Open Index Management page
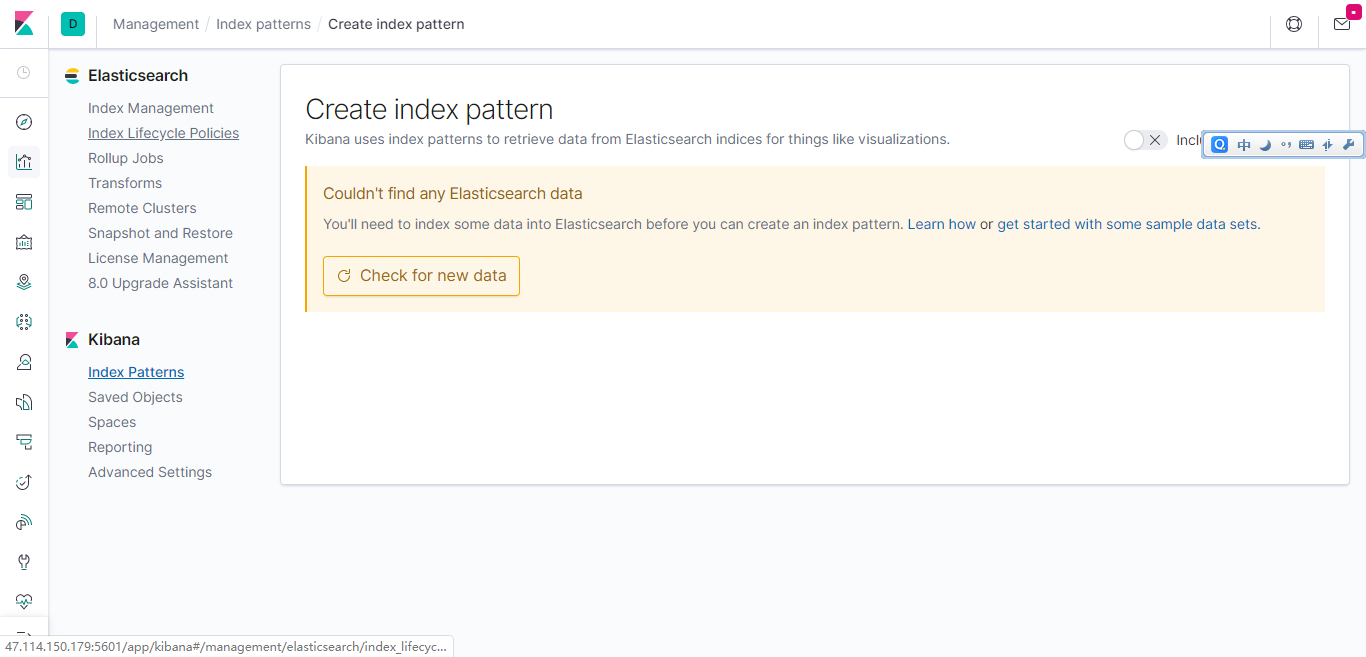The height and width of the screenshot is (657, 1366). [x=151, y=108]
